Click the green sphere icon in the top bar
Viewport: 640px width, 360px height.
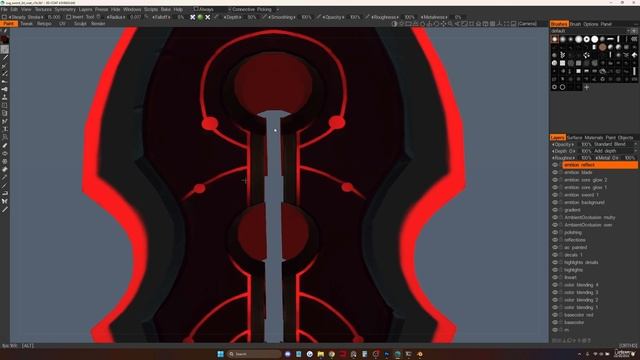200,17
